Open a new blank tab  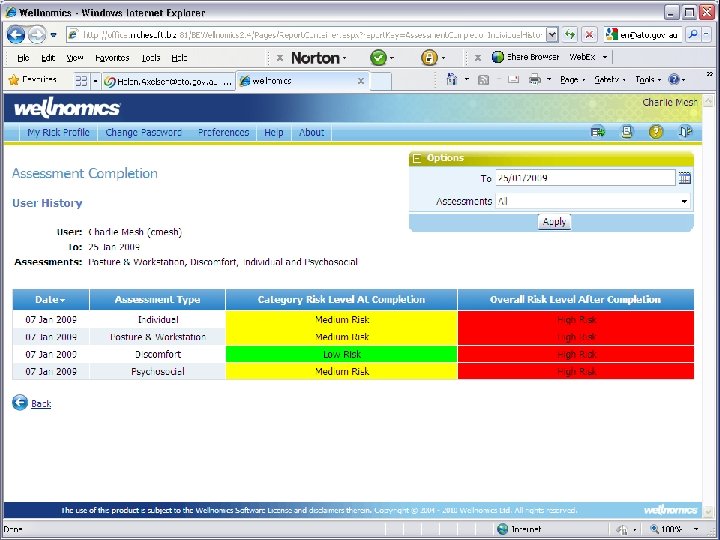click(x=381, y=81)
